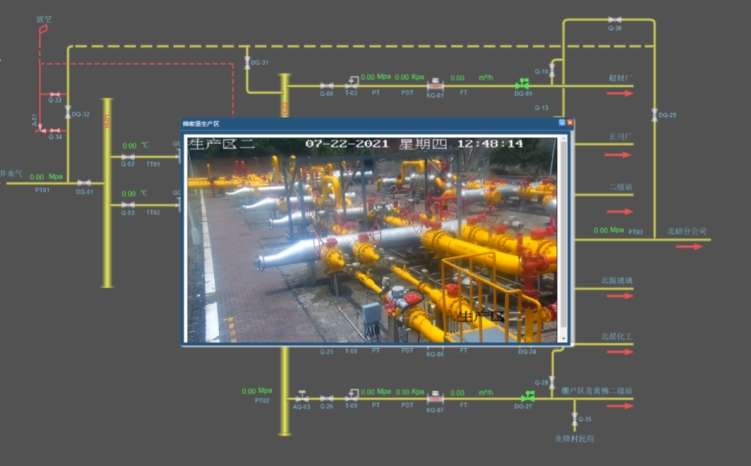This screenshot has width=751, height=466.
Task: Click the TT01 0.00 ℃ temperature reading
Action: pyautogui.click(x=136, y=146)
